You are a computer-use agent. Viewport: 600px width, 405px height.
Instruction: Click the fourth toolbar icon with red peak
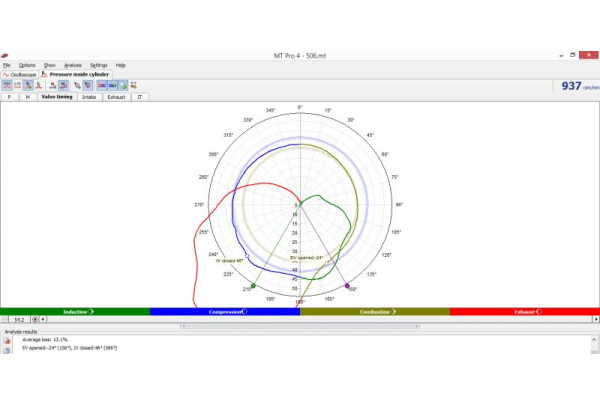pos(40,85)
